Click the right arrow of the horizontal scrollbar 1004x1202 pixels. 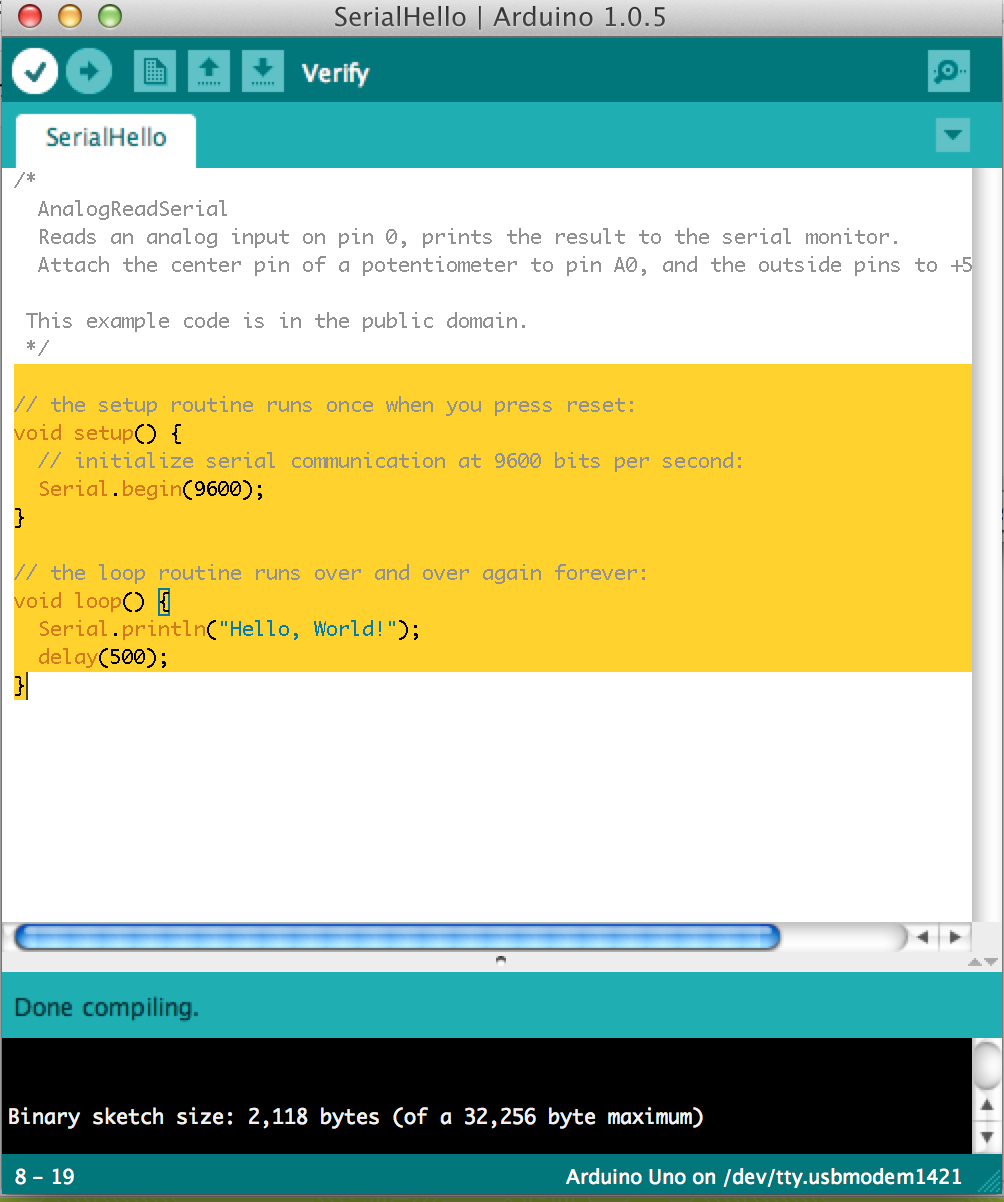[x=956, y=937]
